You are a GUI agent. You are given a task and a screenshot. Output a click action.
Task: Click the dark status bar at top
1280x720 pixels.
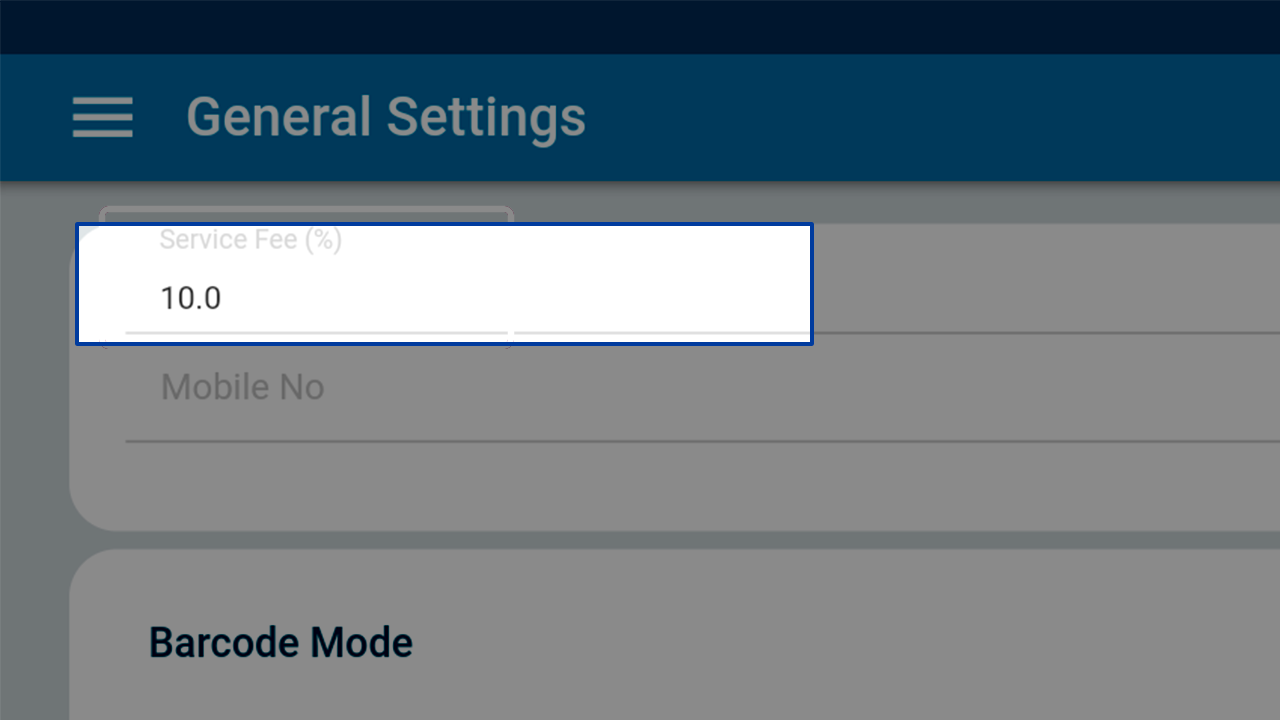(640, 27)
